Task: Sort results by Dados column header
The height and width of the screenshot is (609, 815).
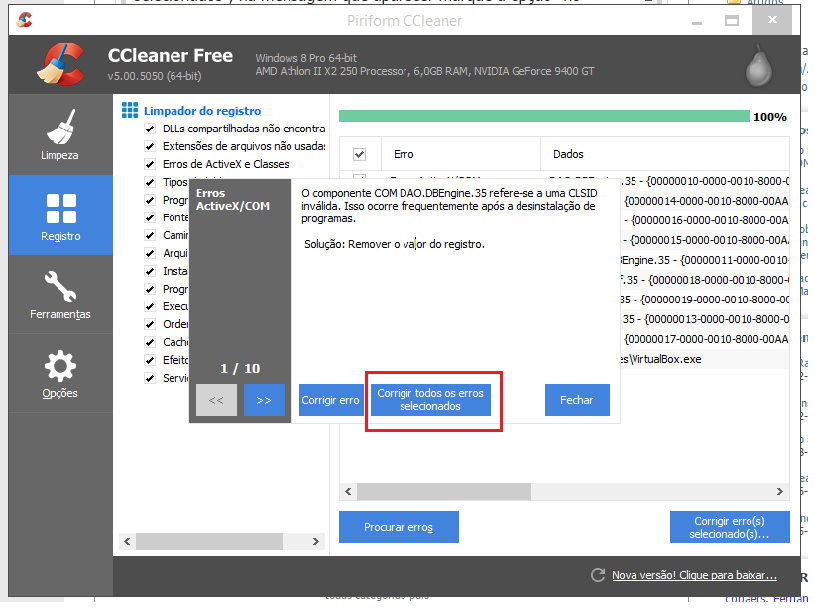Action: (665, 154)
